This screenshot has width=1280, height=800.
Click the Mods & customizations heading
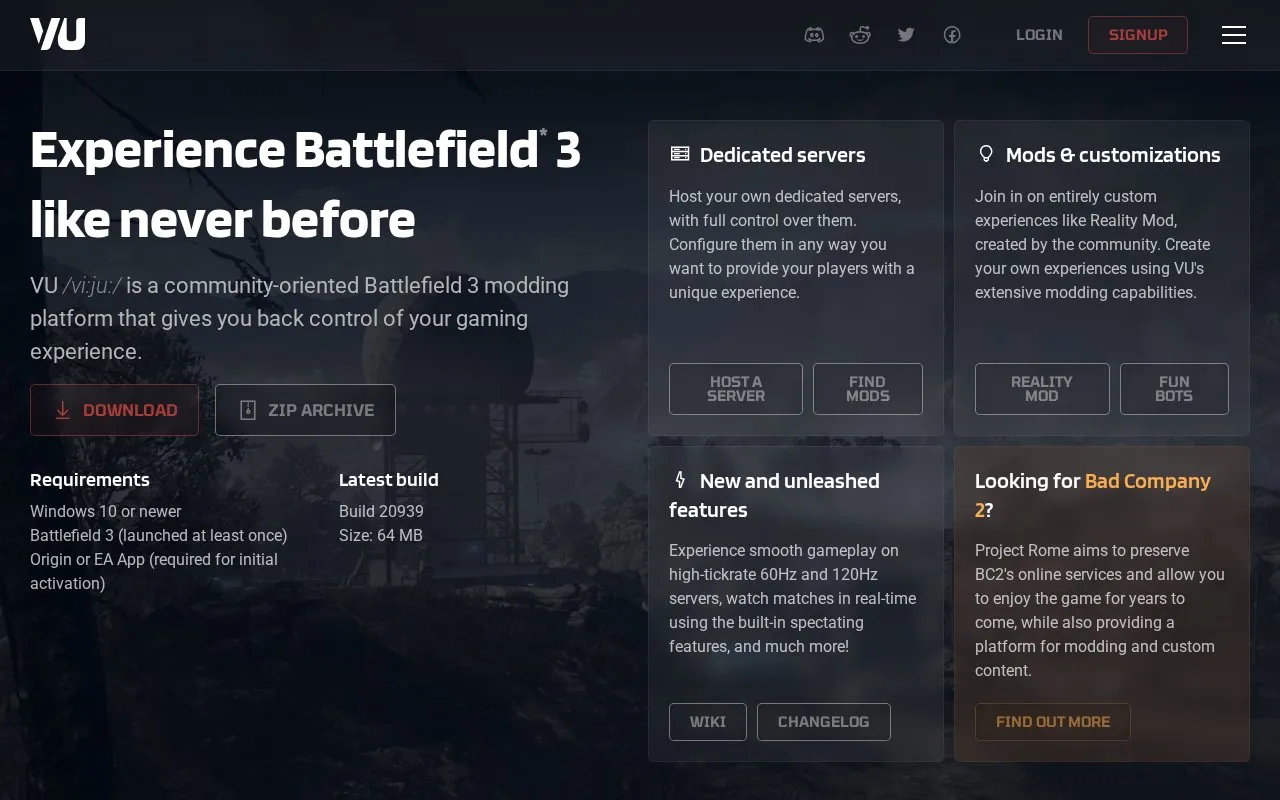[x=1113, y=155]
